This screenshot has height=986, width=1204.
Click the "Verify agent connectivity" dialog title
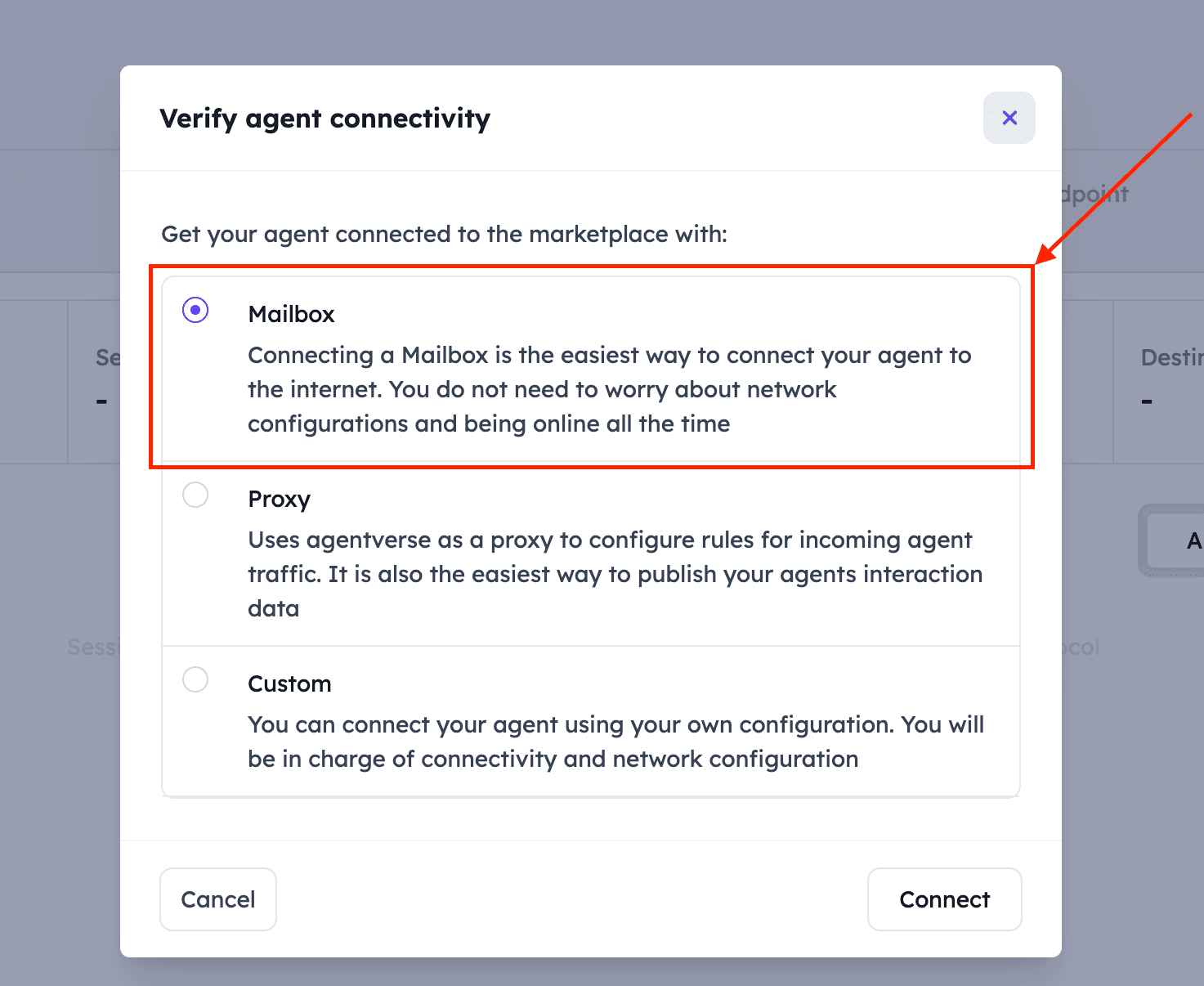tap(324, 119)
